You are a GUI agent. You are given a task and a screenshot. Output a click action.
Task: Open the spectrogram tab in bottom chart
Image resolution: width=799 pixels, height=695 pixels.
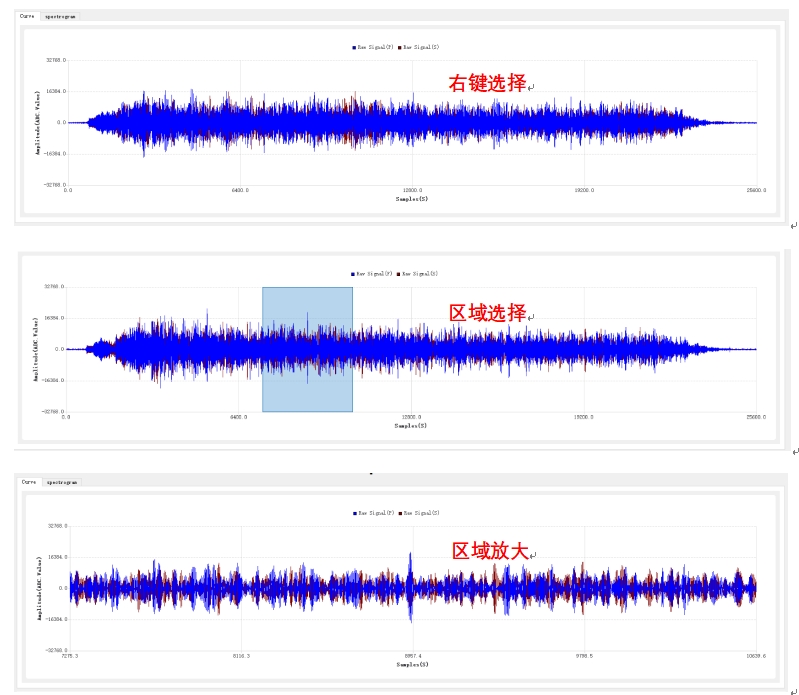pos(62,482)
